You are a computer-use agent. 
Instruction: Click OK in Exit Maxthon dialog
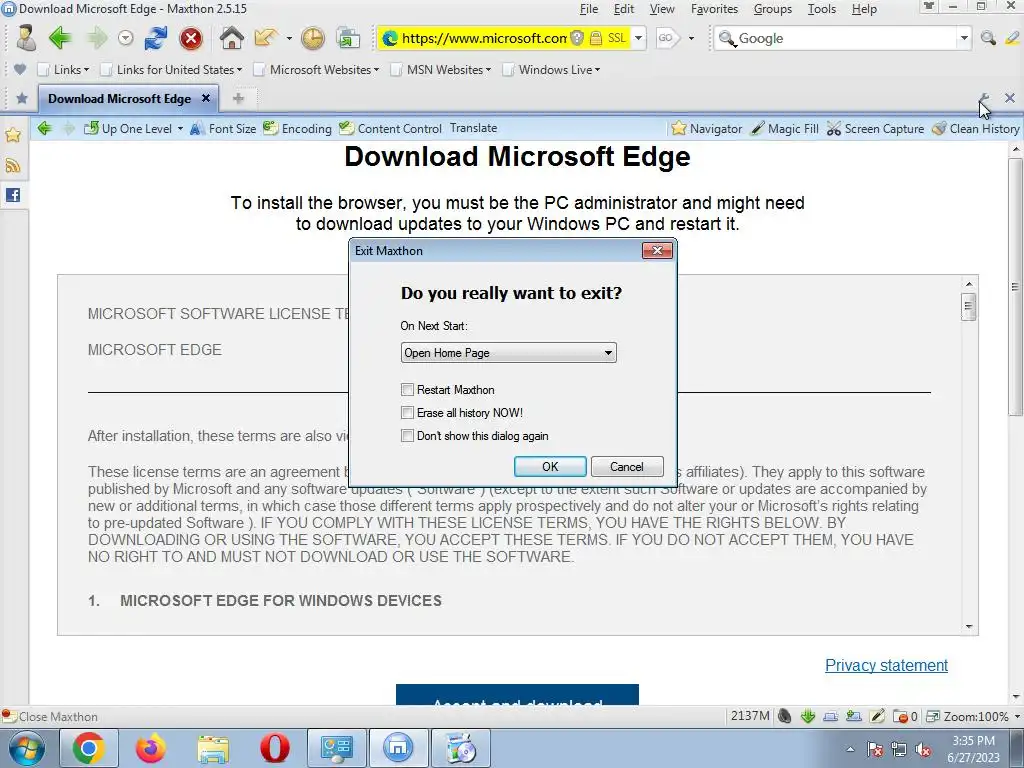(550, 466)
